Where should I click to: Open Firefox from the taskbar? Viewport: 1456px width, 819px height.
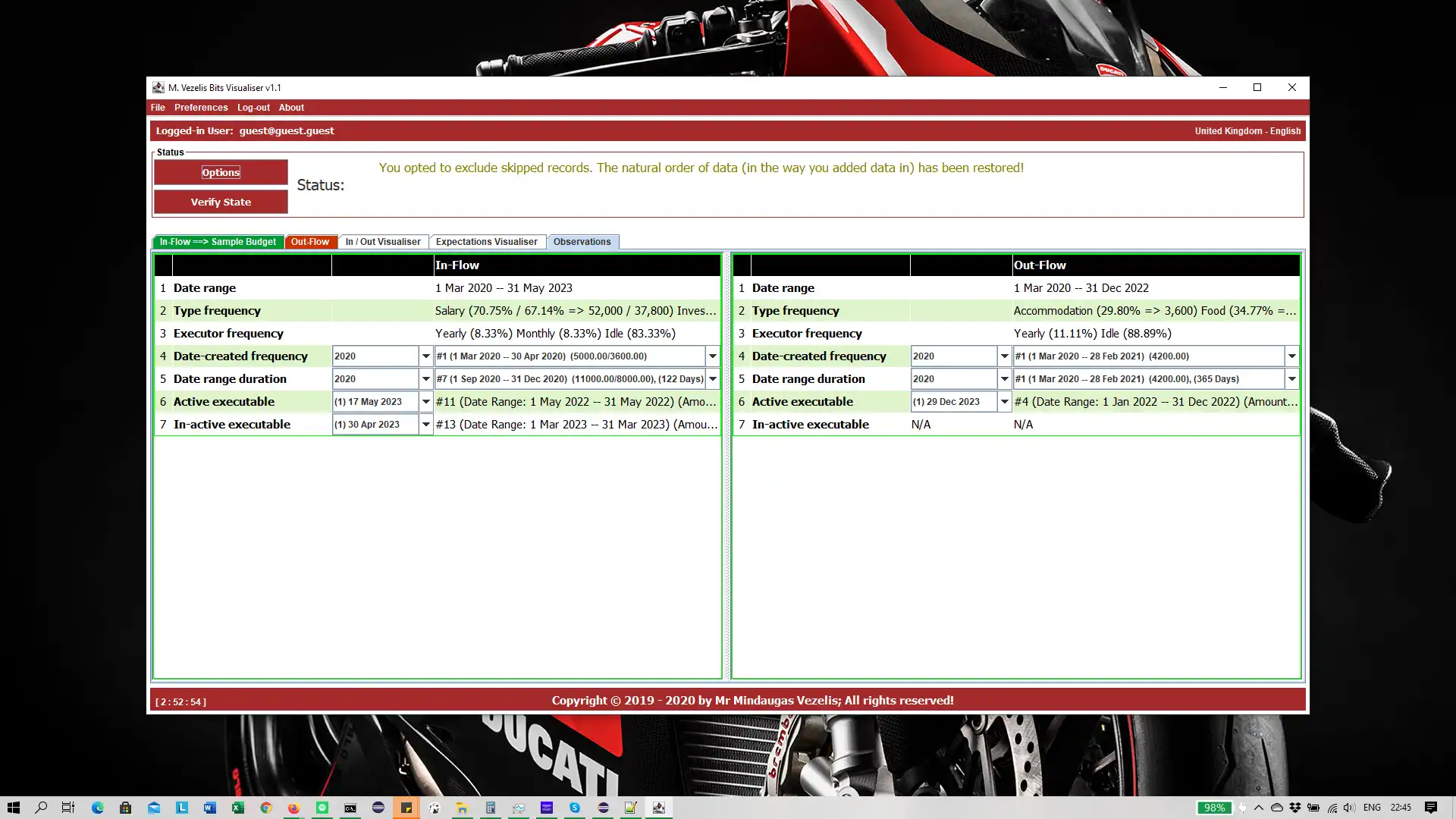click(x=293, y=808)
